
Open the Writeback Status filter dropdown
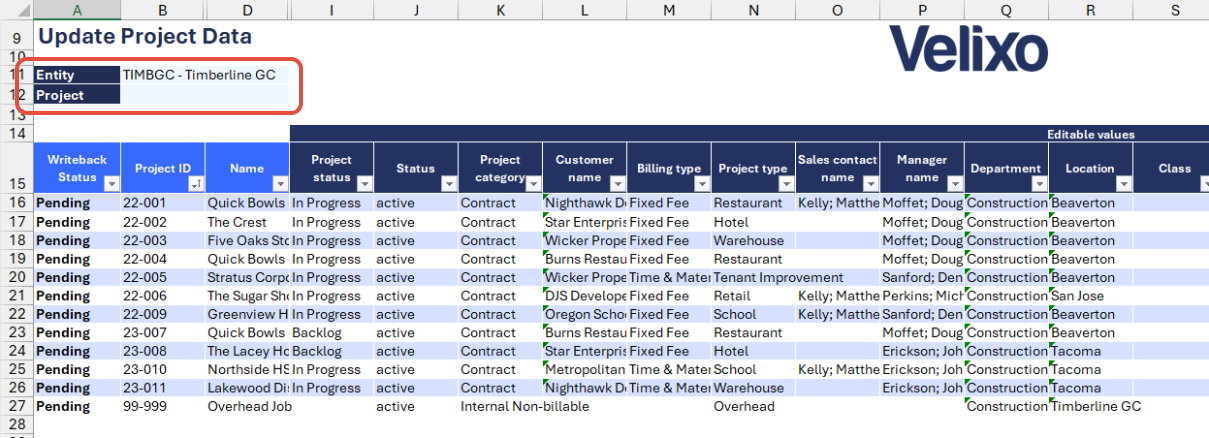111,184
